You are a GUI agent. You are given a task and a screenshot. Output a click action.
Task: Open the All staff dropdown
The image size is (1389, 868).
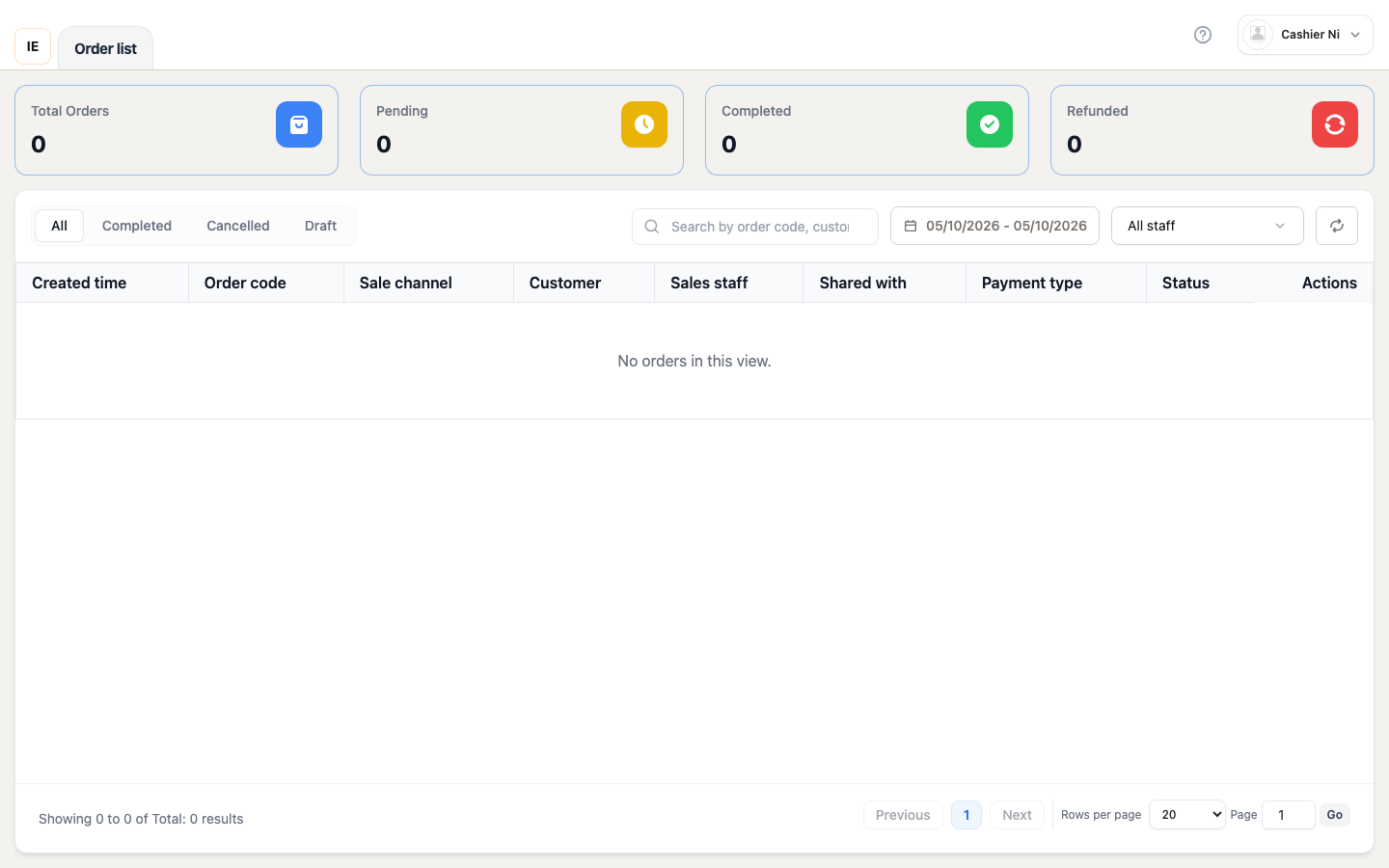pos(1208,226)
